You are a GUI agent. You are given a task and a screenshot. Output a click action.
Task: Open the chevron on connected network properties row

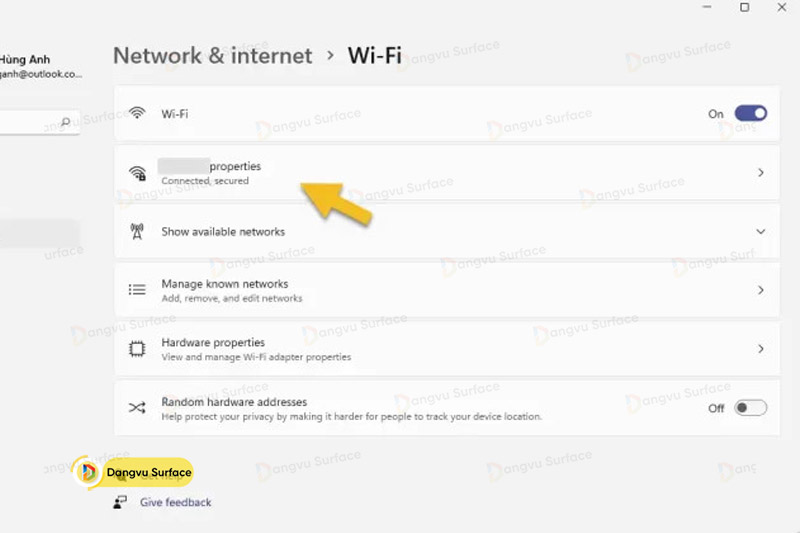pos(761,173)
